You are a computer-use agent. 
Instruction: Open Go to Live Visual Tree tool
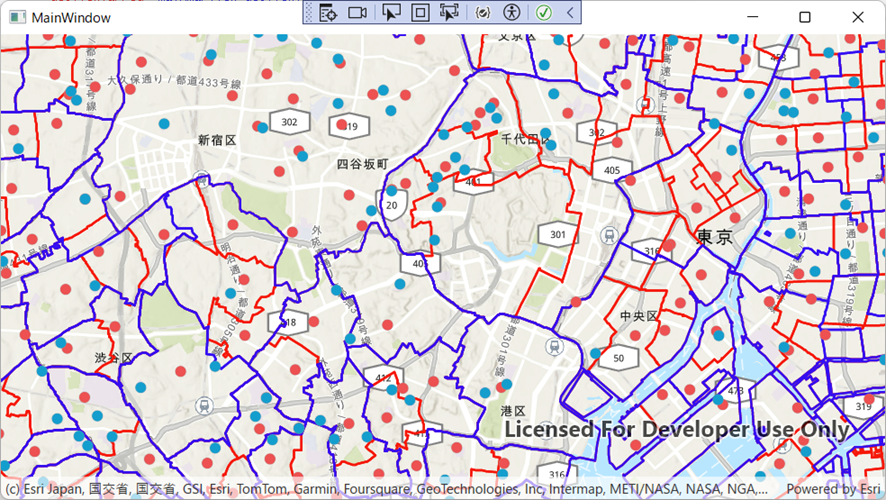(x=328, y=12)
